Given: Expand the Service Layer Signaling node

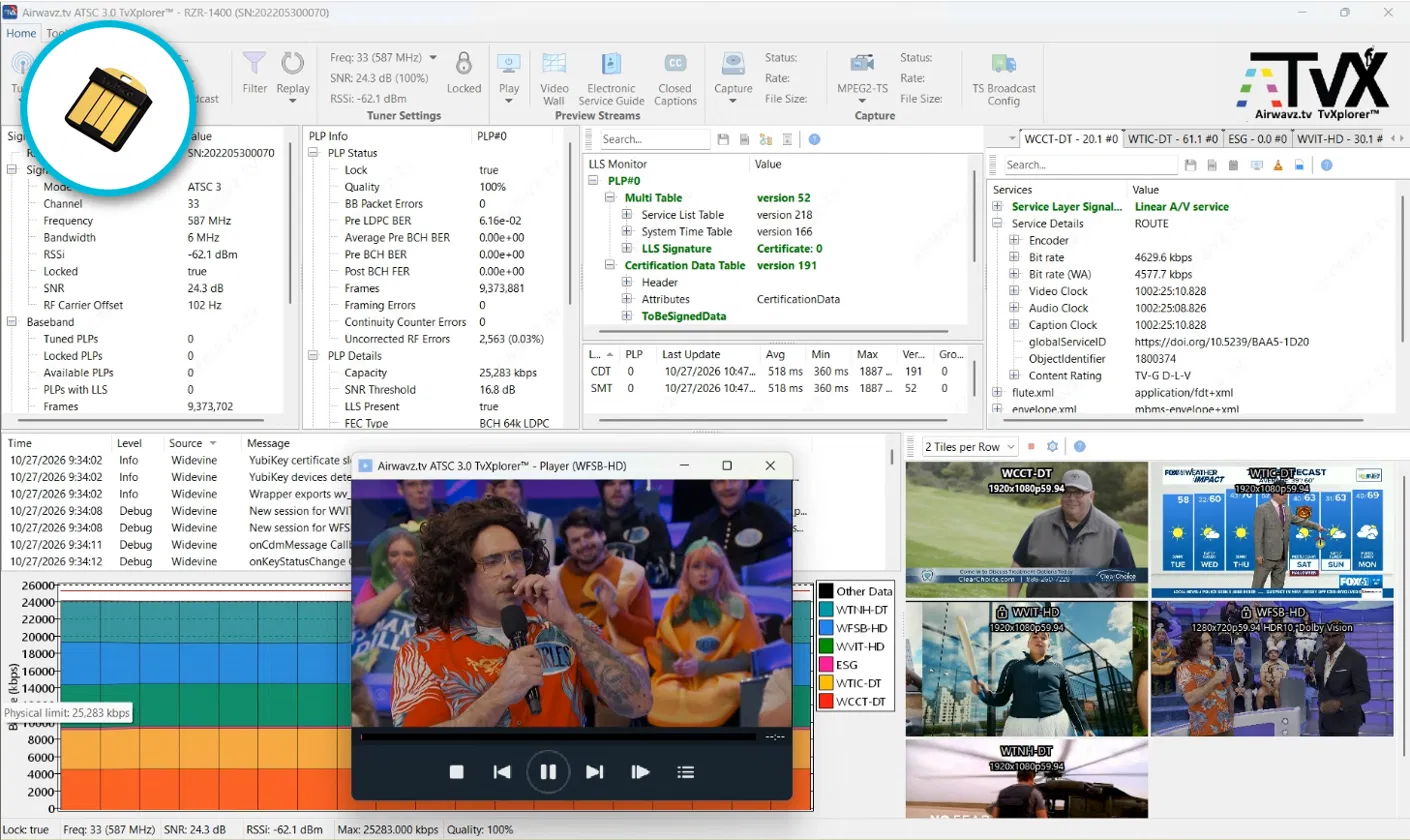Looking at the screenshot, I should (x=997, y=207).
